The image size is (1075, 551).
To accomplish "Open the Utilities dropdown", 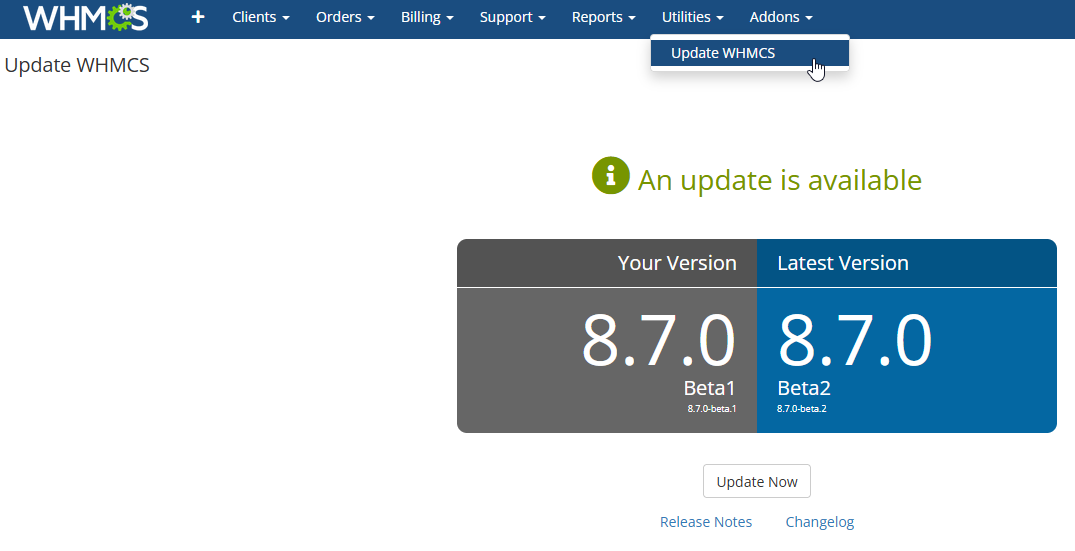I will click(x=692, y=17).
